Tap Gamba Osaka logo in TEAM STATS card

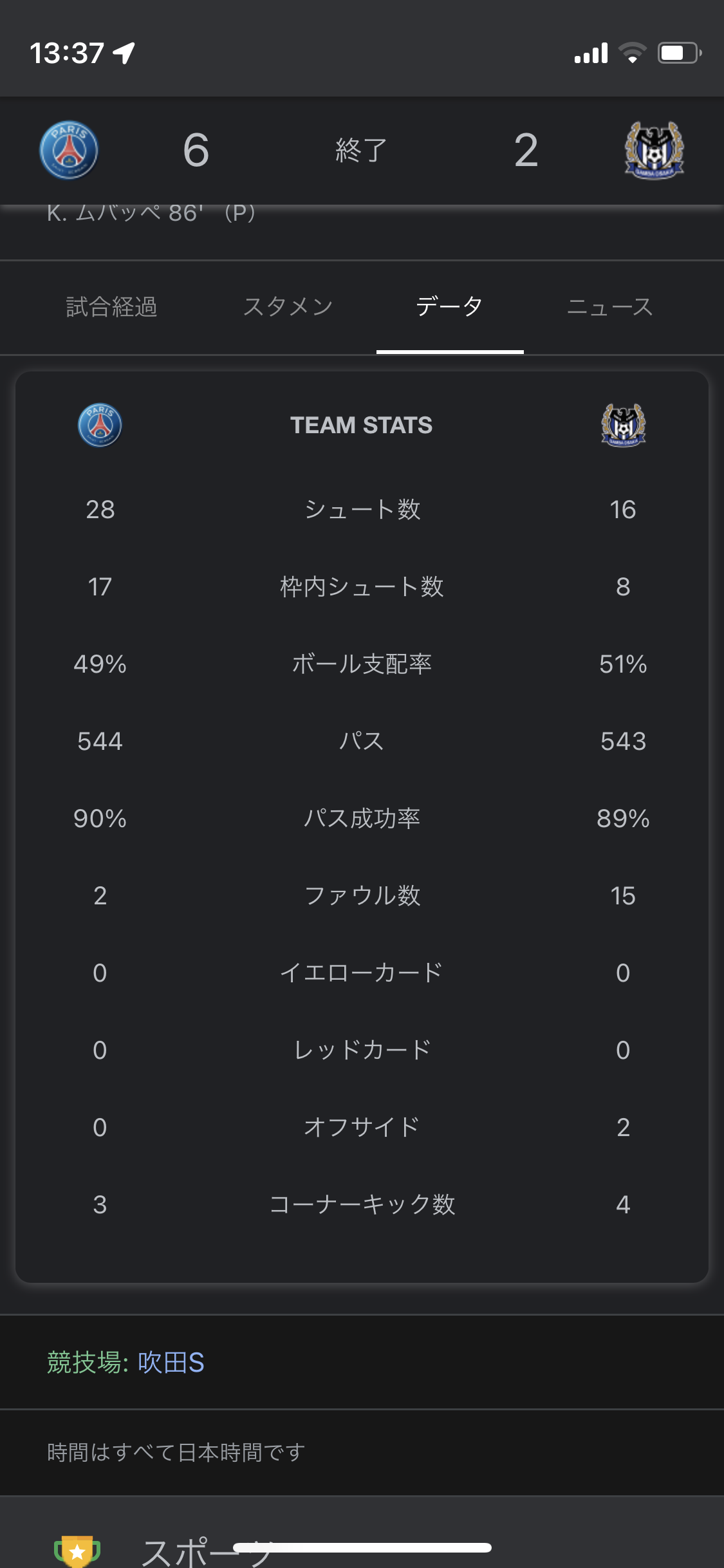tap(623, 425)
